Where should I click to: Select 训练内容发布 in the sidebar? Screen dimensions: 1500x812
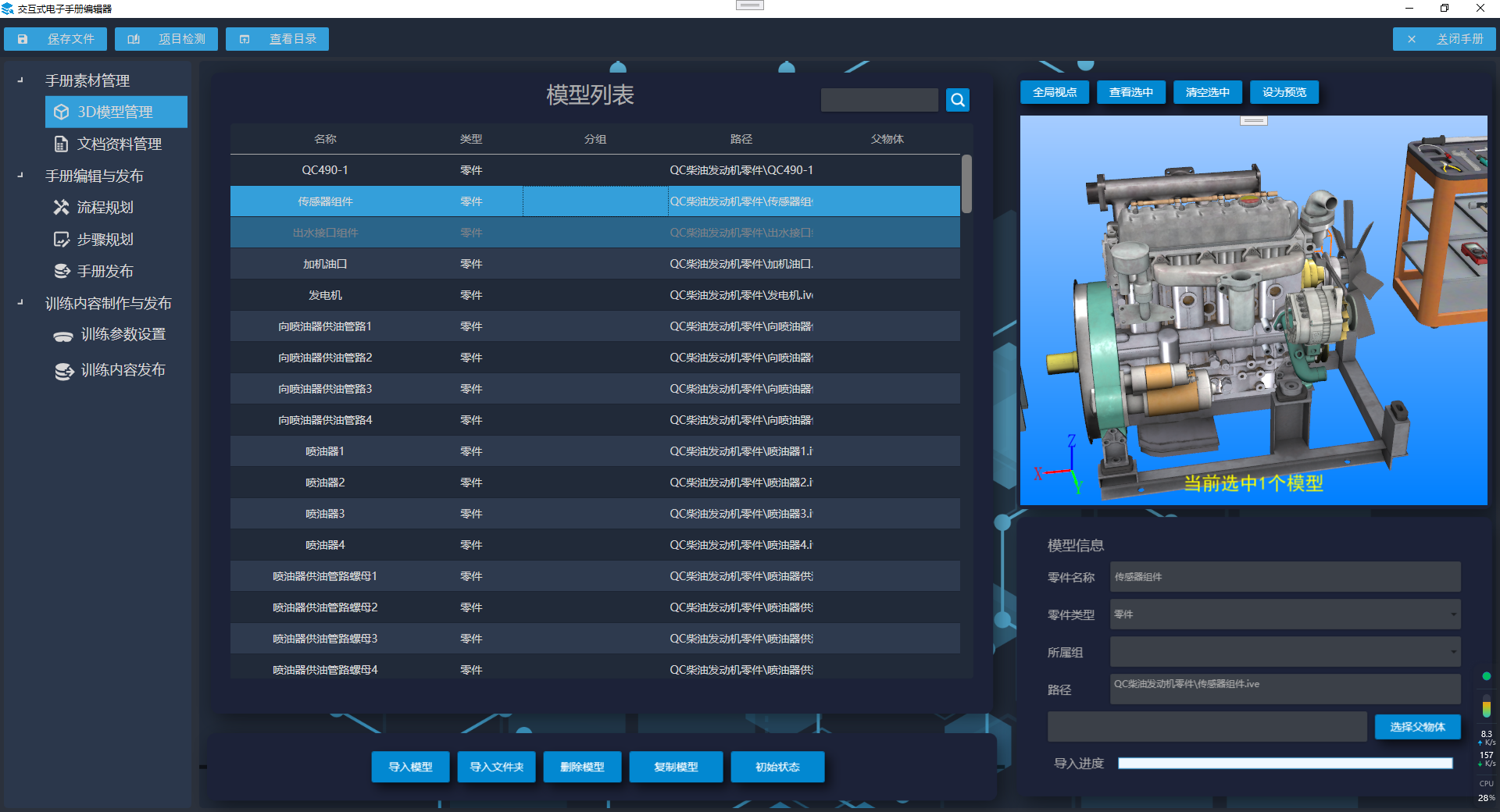(123, 370)
